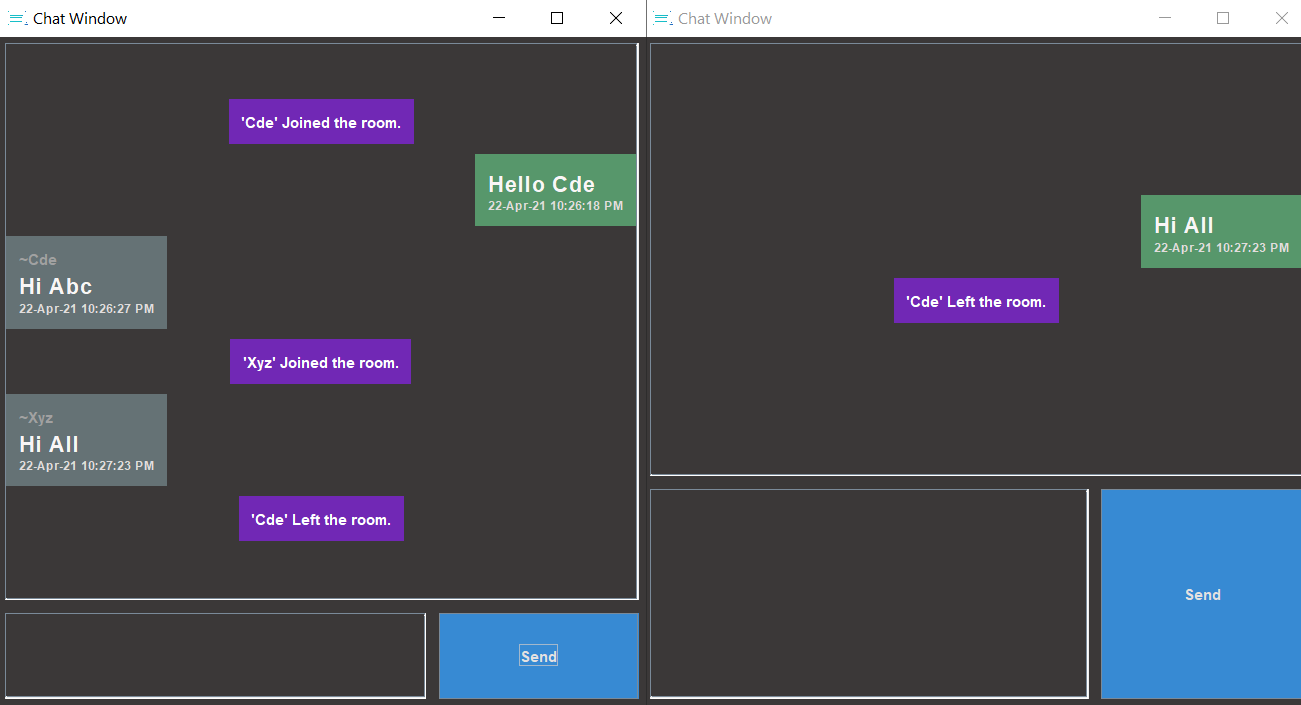Click the Chat Window app icon on left window
The height and width of the screenshot is (705, 1301).
(16, 17)
